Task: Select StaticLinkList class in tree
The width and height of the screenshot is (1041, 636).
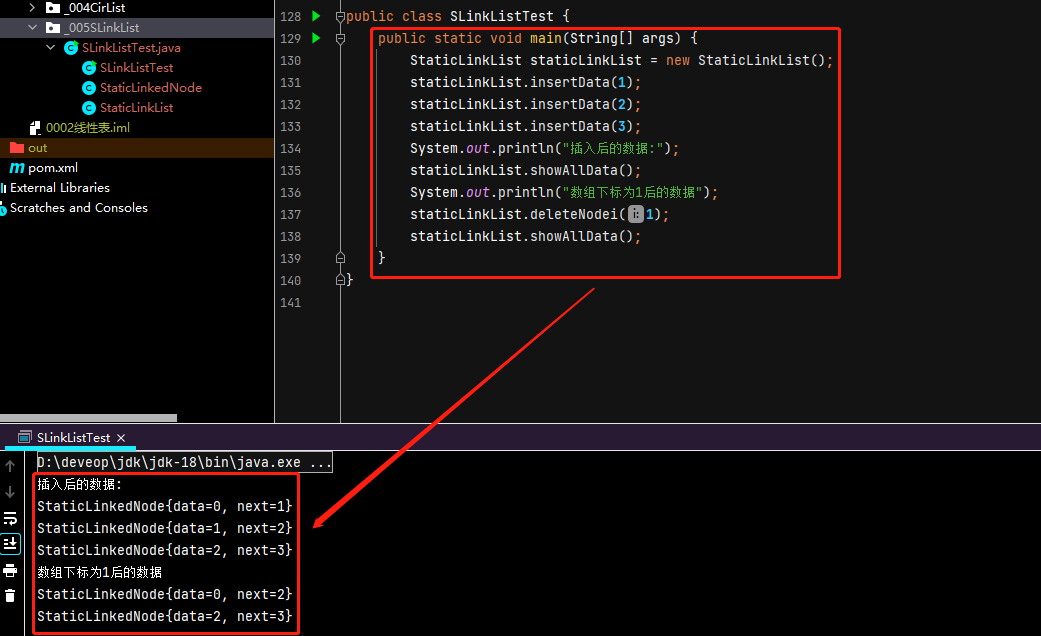Action: (x=136, y=108)
